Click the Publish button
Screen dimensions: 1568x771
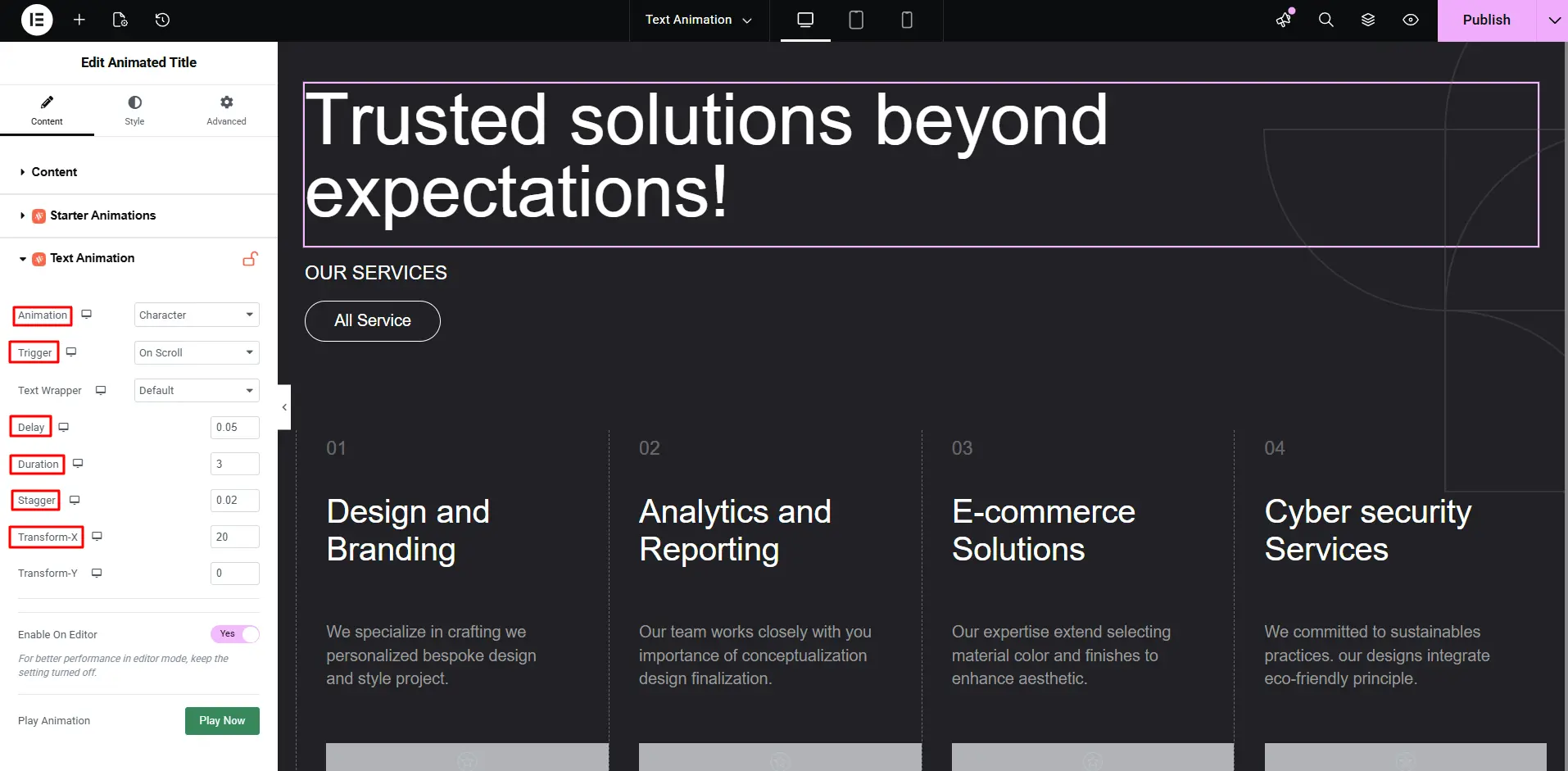click(1486, 20)
